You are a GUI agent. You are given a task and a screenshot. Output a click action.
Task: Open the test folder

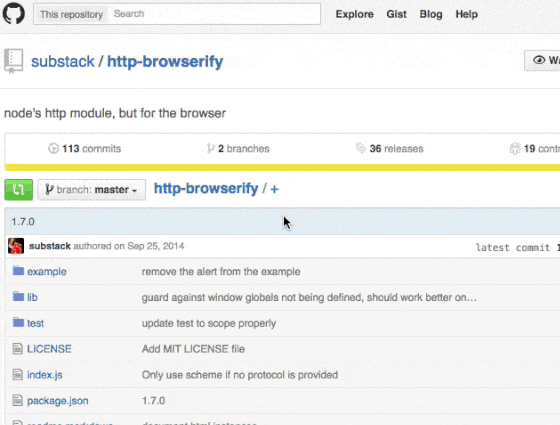(35, 323)
